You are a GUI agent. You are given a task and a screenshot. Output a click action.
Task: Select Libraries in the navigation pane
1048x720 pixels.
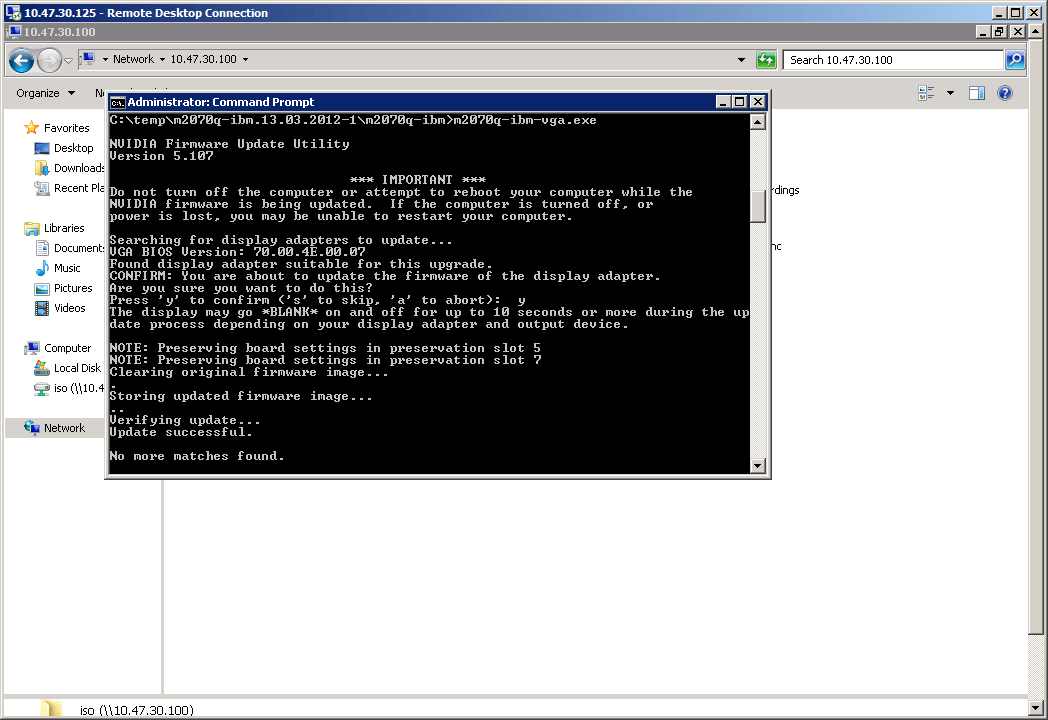(64, 228)
